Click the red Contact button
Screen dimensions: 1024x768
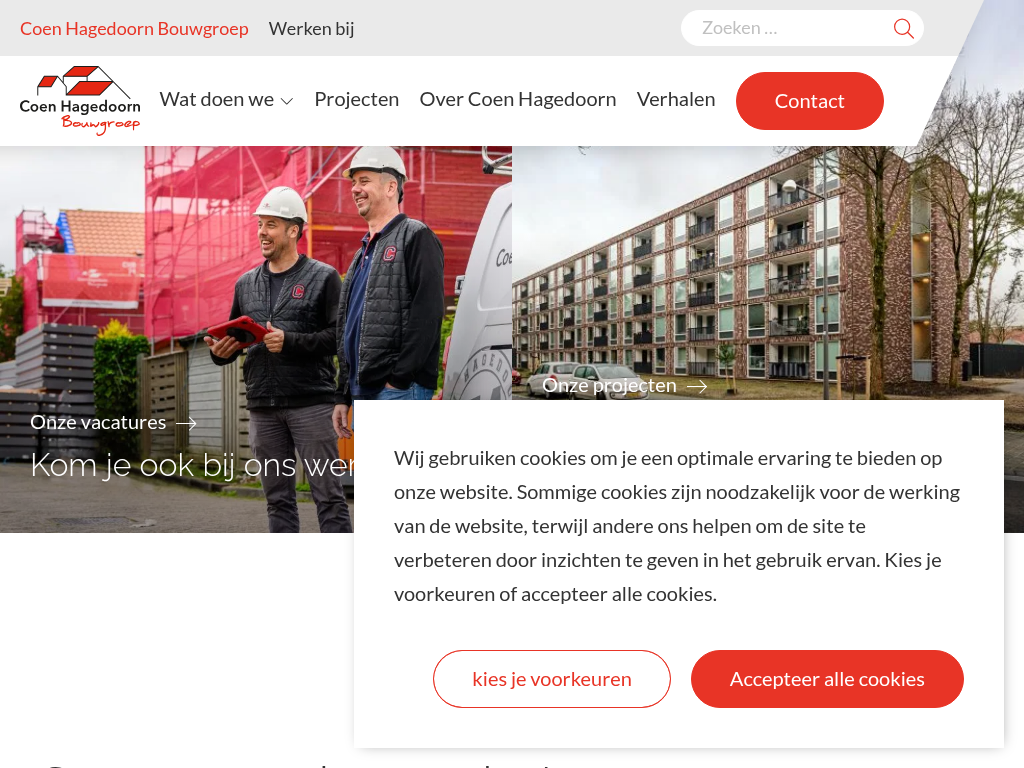[x=810, y=101]
